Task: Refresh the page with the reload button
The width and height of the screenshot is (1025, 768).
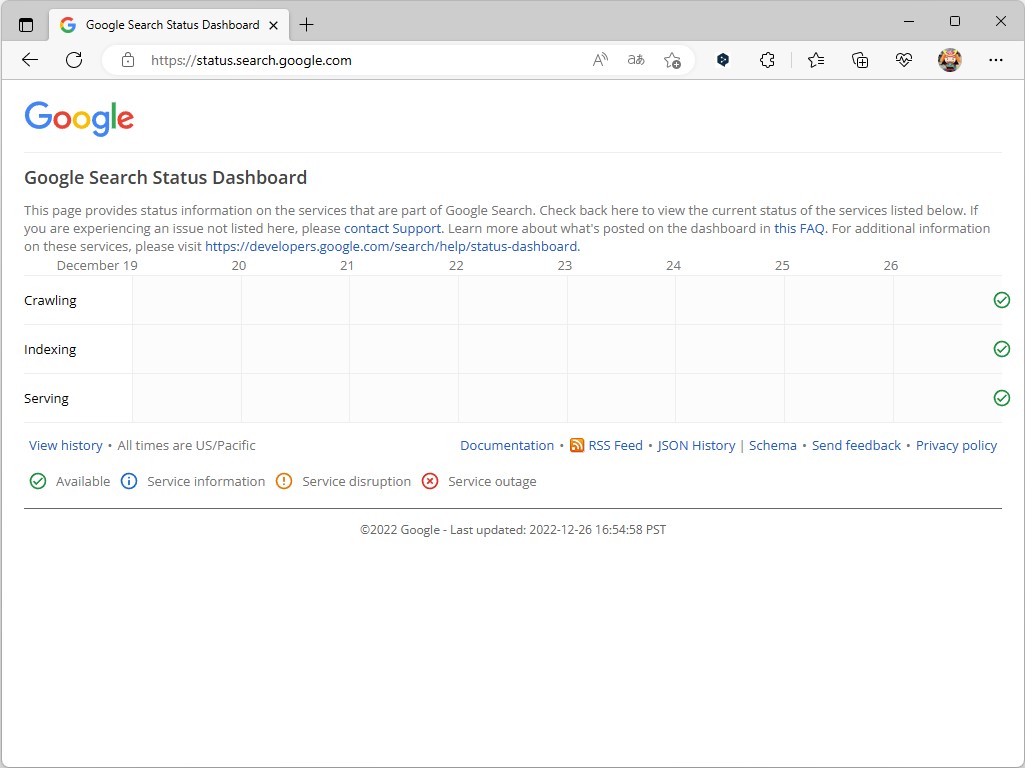Action: [x=74, y=60]
